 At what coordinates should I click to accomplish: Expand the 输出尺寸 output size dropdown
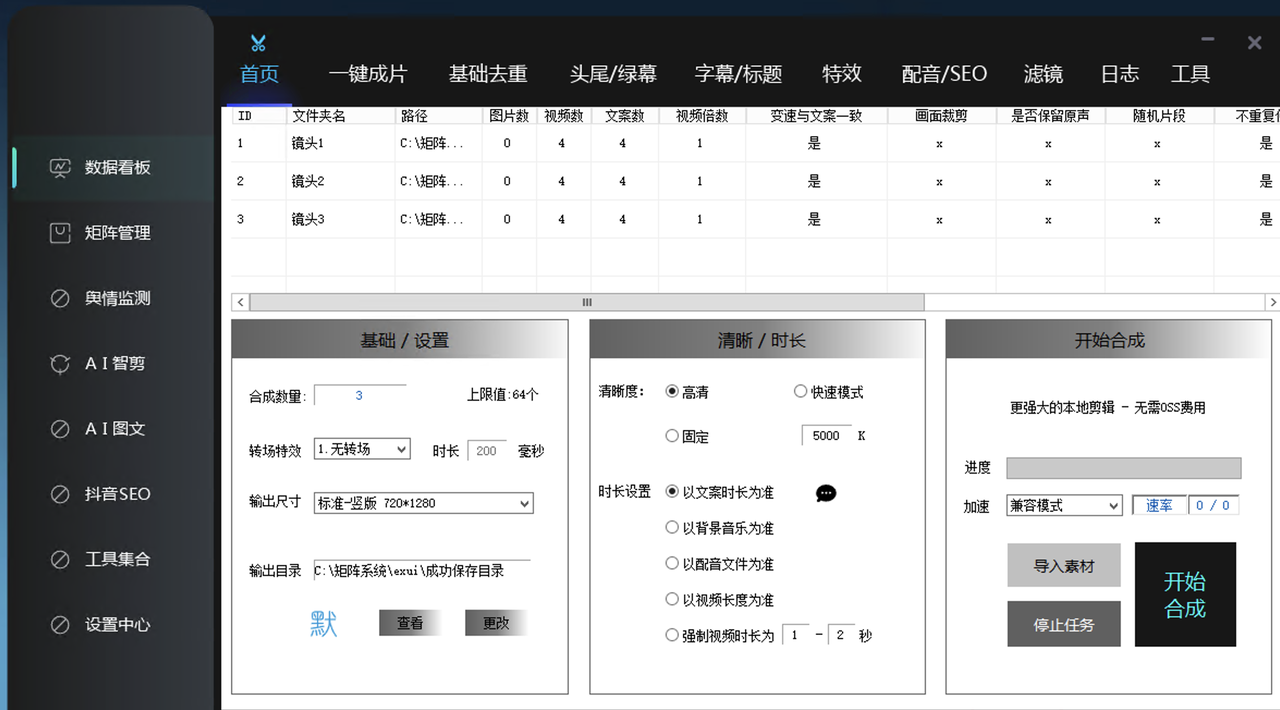424,503
